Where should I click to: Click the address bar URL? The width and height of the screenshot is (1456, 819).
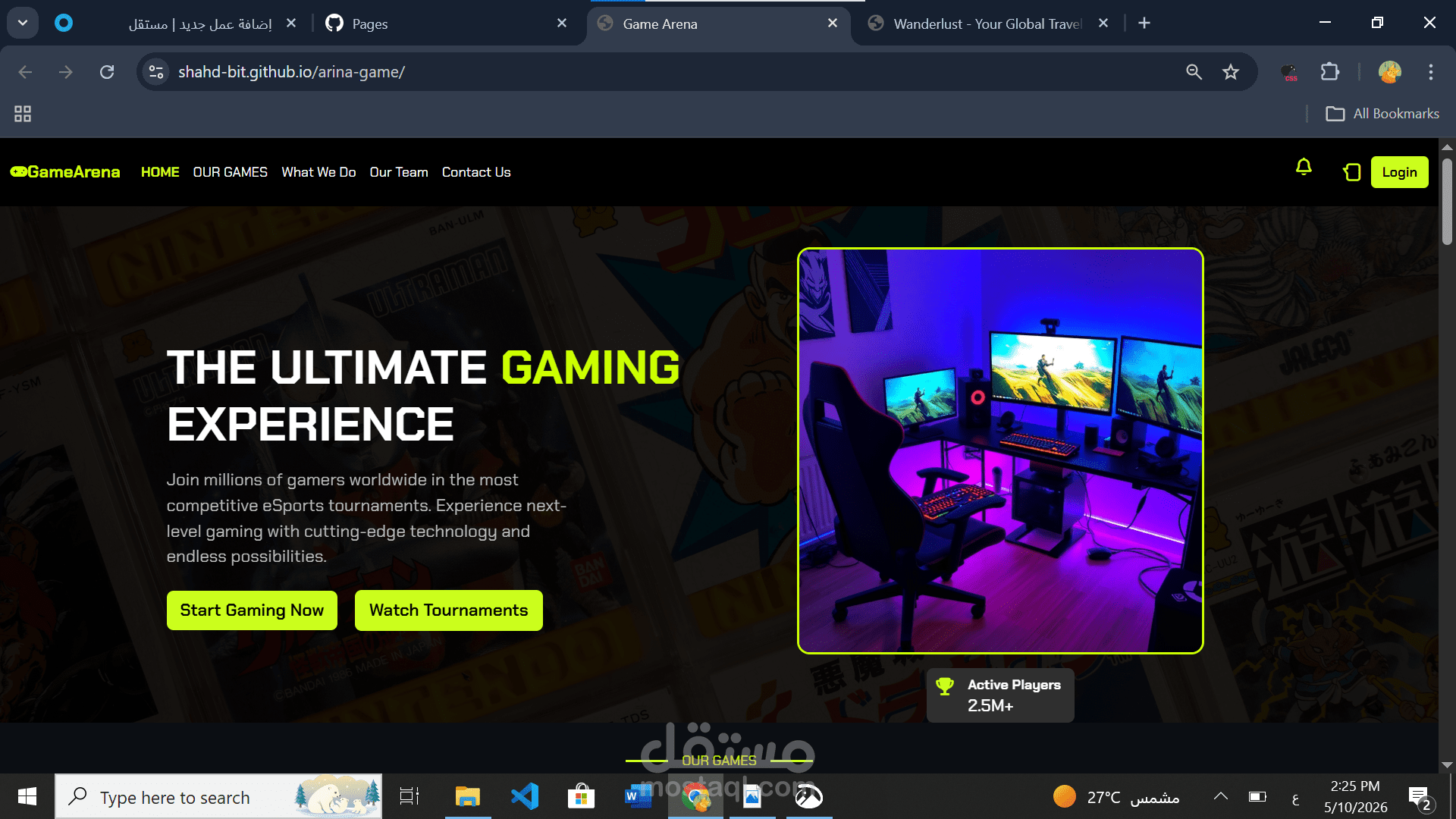[x=291, y=72]
